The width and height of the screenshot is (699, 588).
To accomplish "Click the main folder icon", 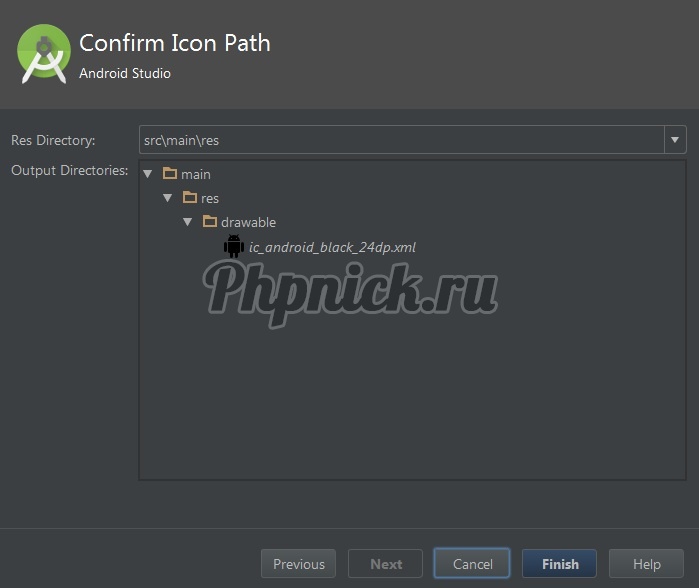I will coord(169,174).
